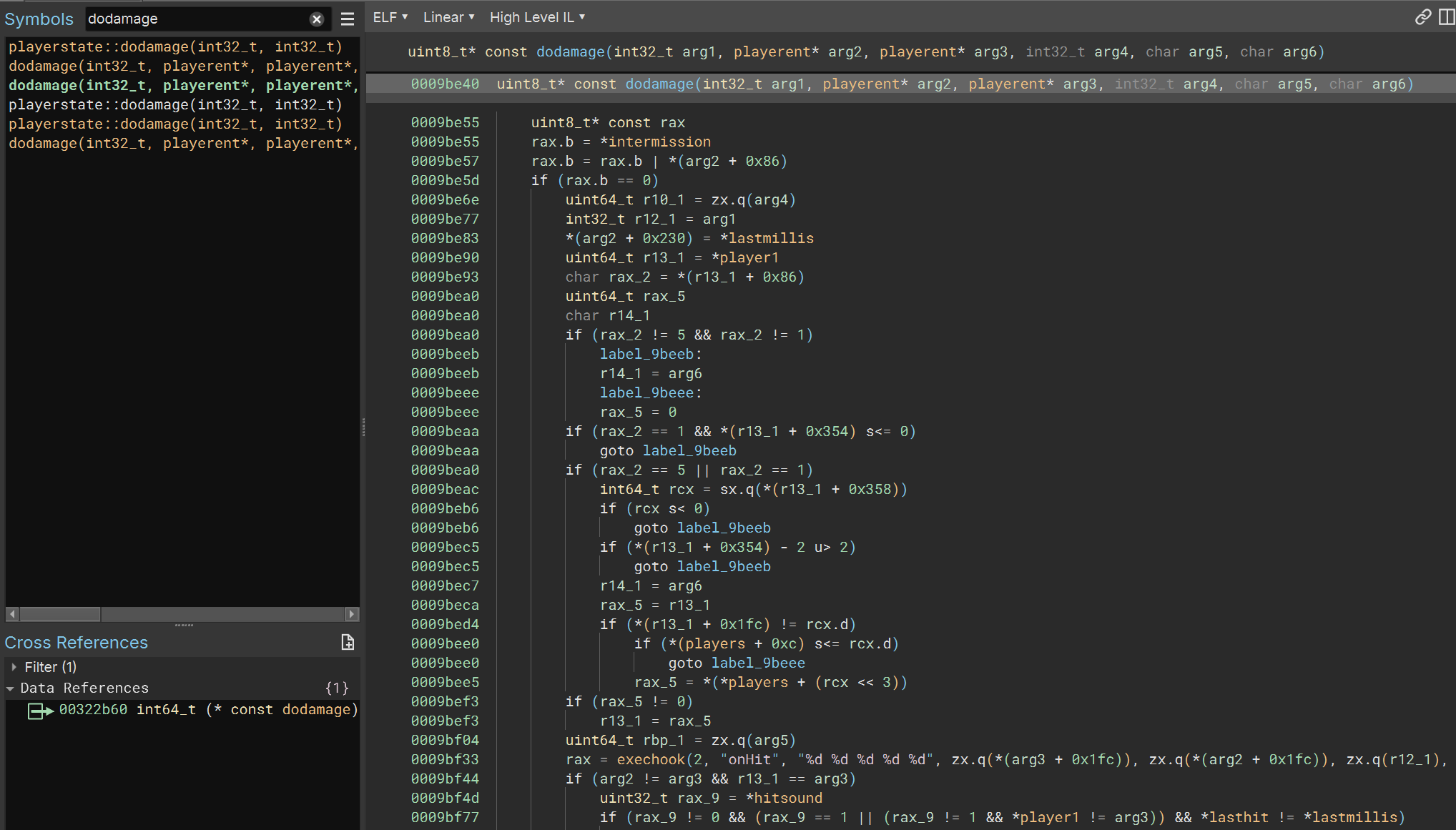Open the High Level IL dropdown
Image resolution: width=1456 pixels, height=830 pixels.
pyautogui.click(x=537, y=17)
